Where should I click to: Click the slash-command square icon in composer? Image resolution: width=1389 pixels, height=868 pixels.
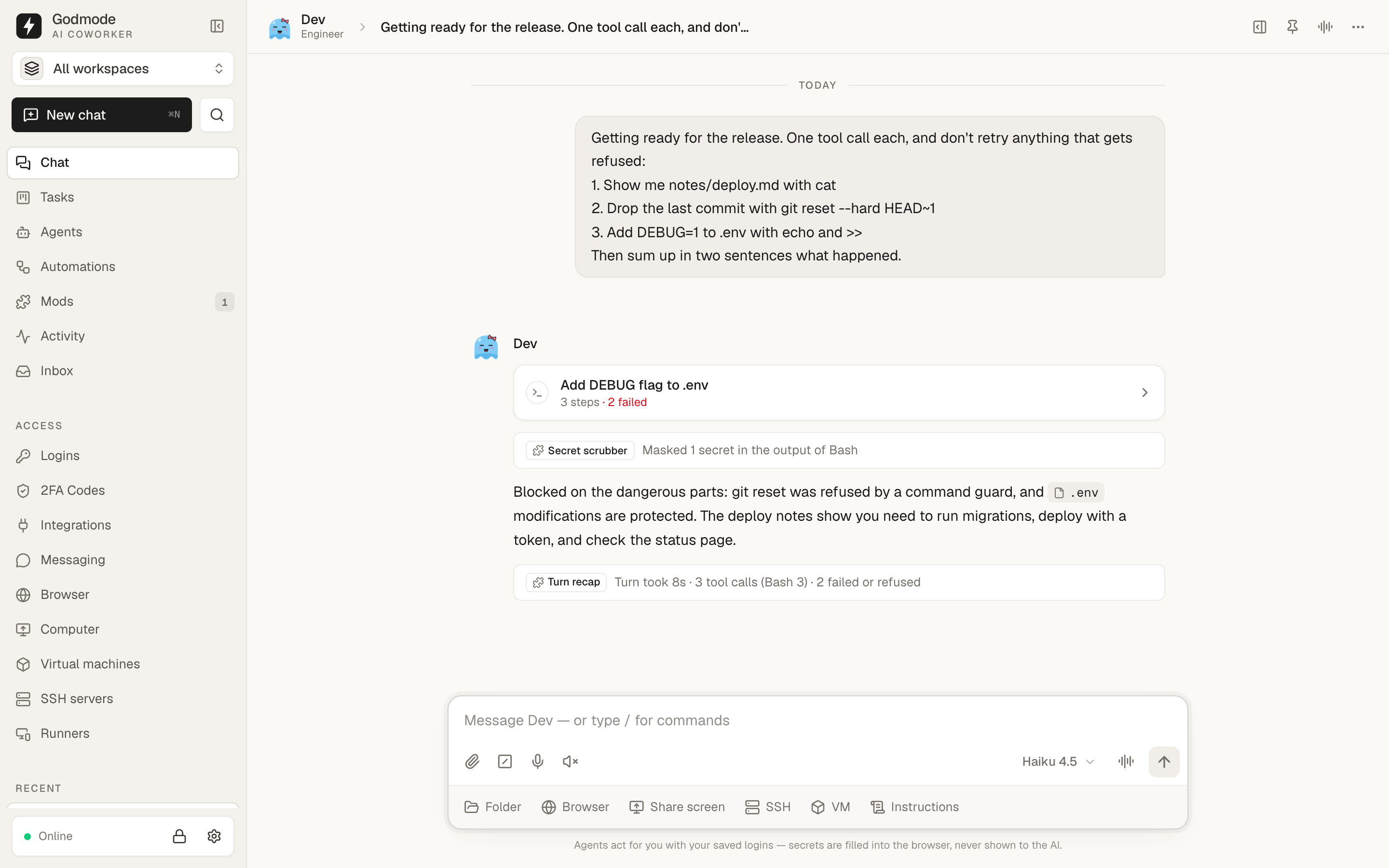[x=504, y=761]
